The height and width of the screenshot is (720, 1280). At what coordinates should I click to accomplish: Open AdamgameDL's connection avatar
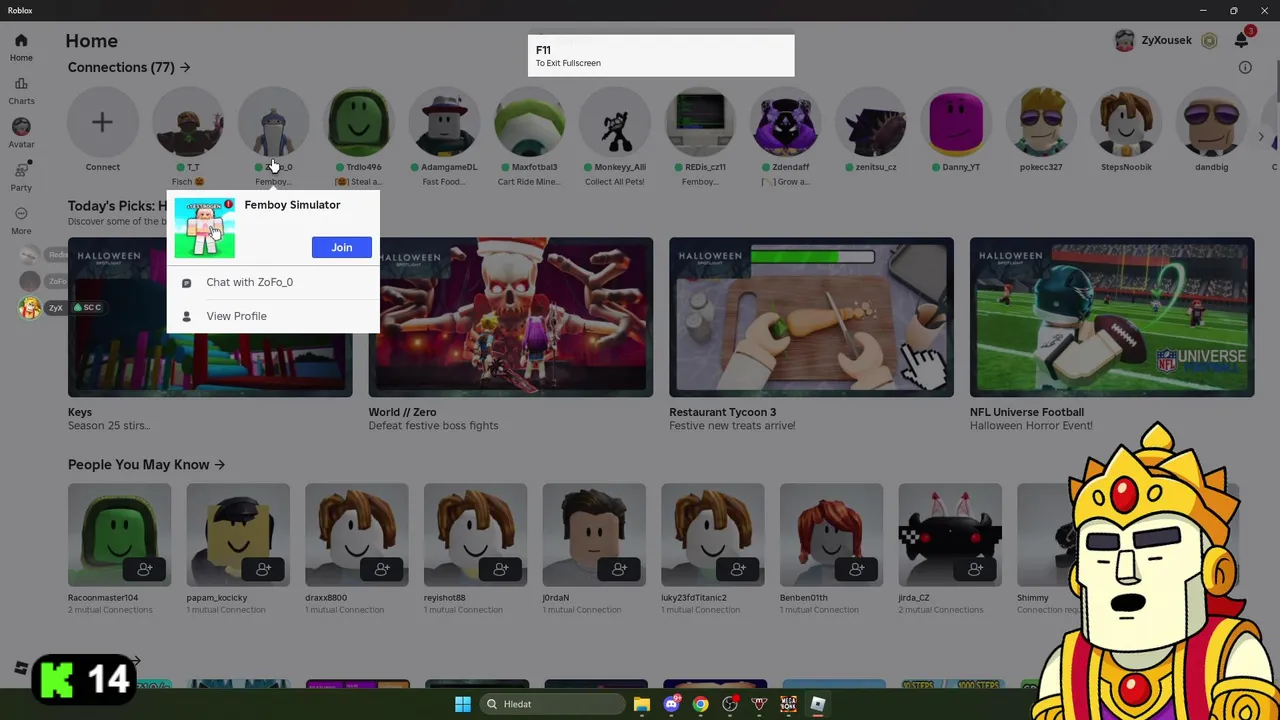tap(444, 123)
